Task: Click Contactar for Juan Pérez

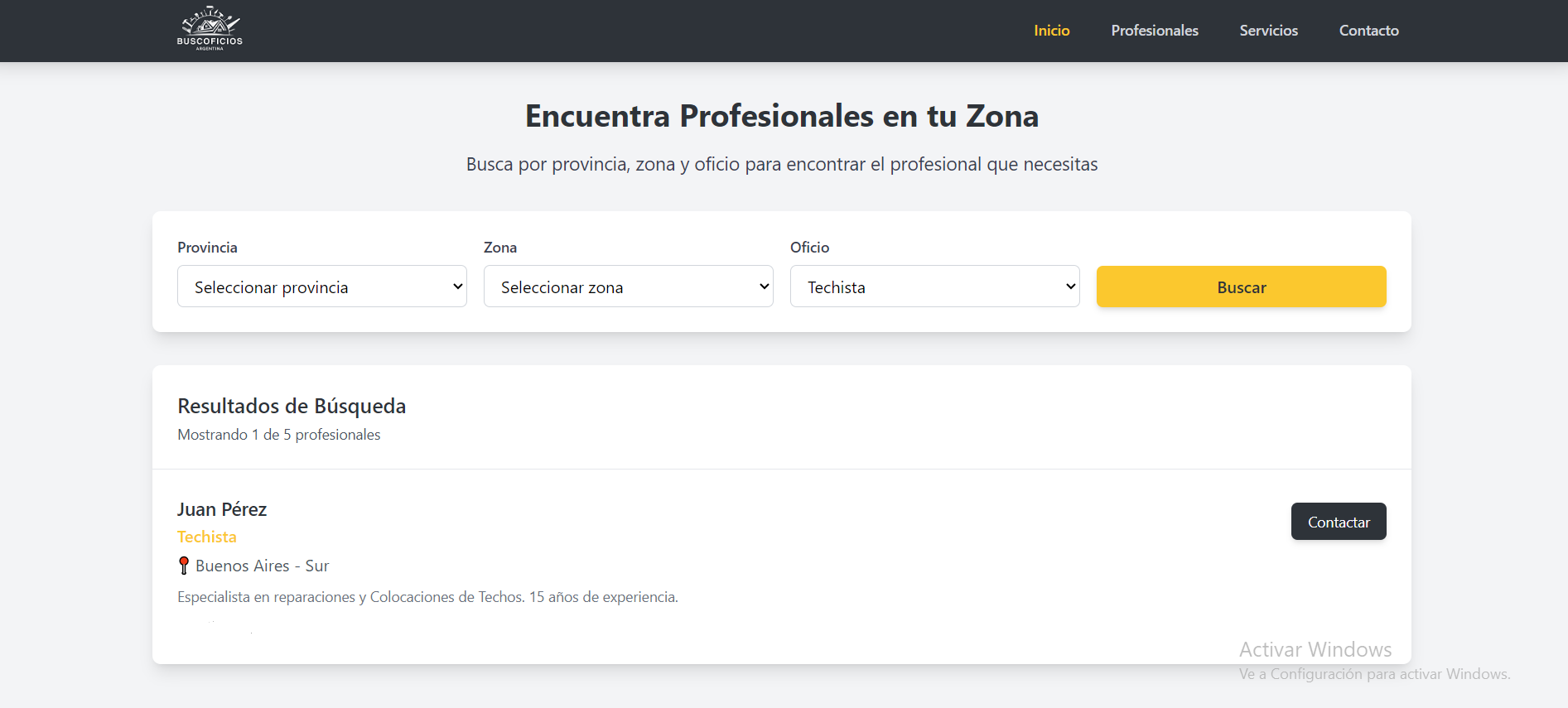Action: 1338,522
